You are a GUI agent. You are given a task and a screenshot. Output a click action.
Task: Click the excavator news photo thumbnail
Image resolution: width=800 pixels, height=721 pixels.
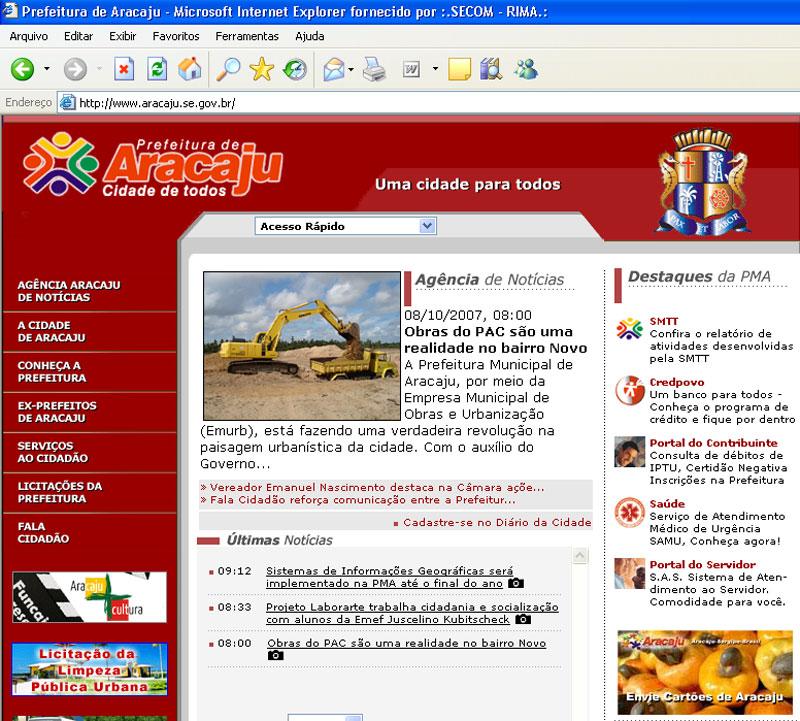[x=301, y=345]
